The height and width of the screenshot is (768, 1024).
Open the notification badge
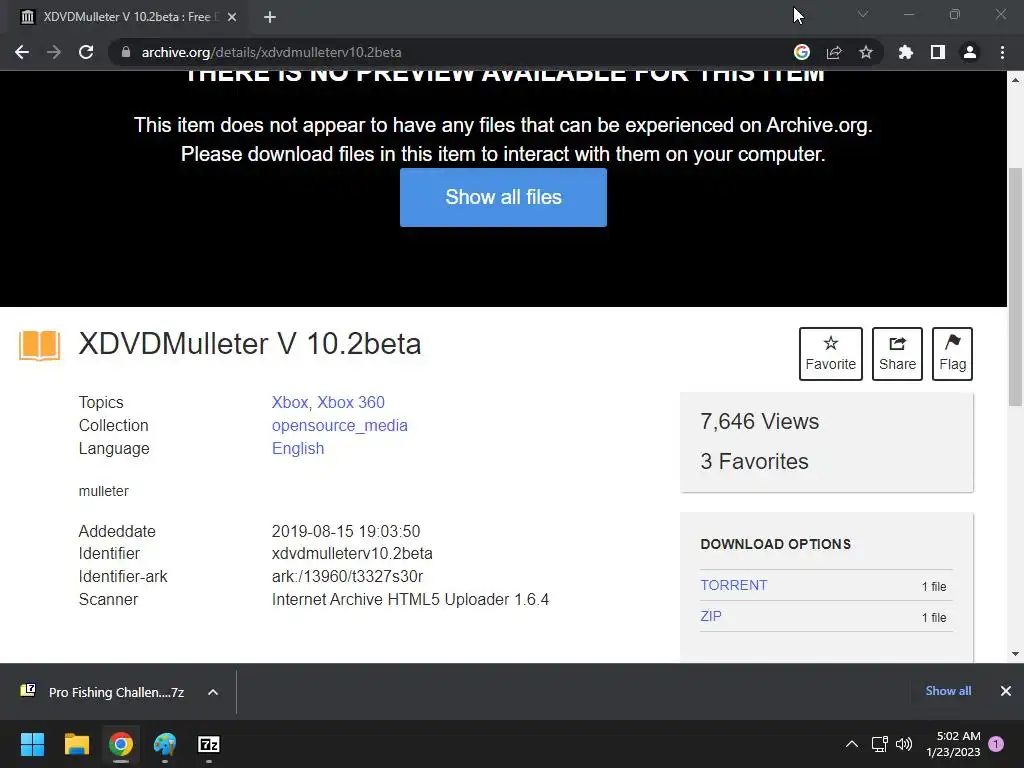[996, 744]
